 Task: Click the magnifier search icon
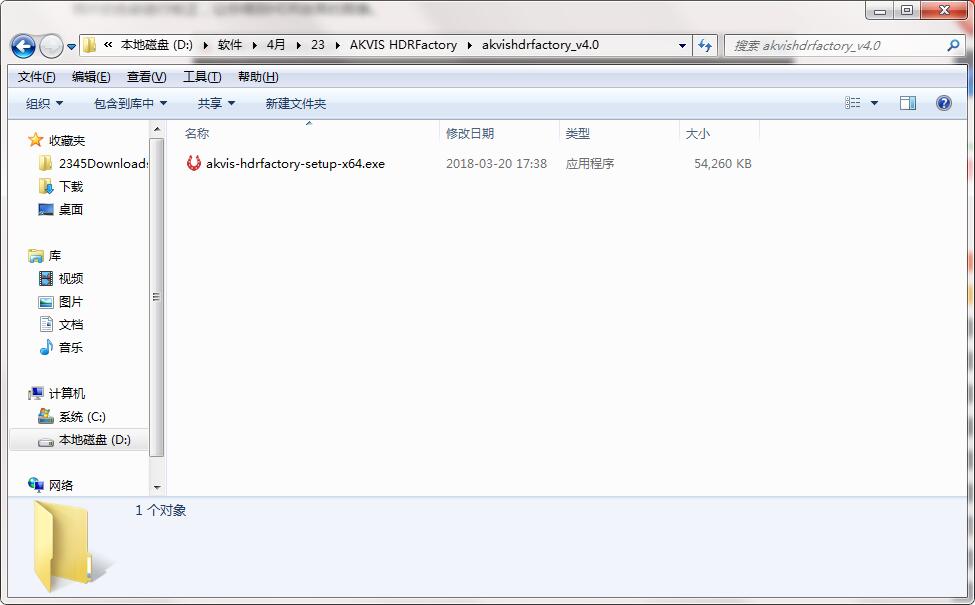coord(953,45)
